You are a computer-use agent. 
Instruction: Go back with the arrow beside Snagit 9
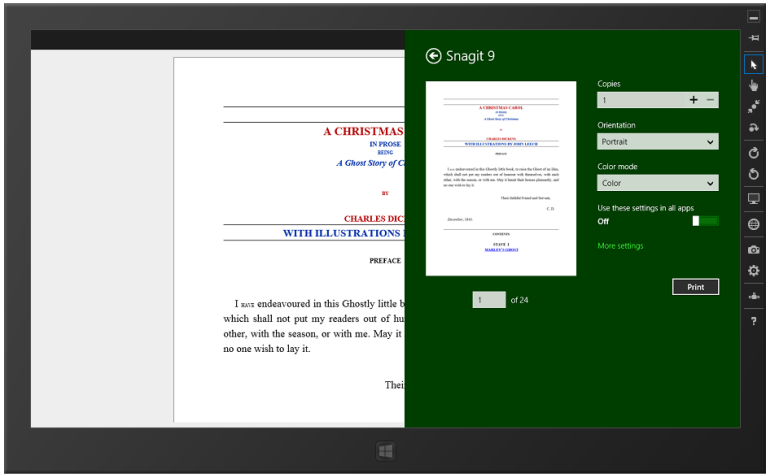coord(433,56)
